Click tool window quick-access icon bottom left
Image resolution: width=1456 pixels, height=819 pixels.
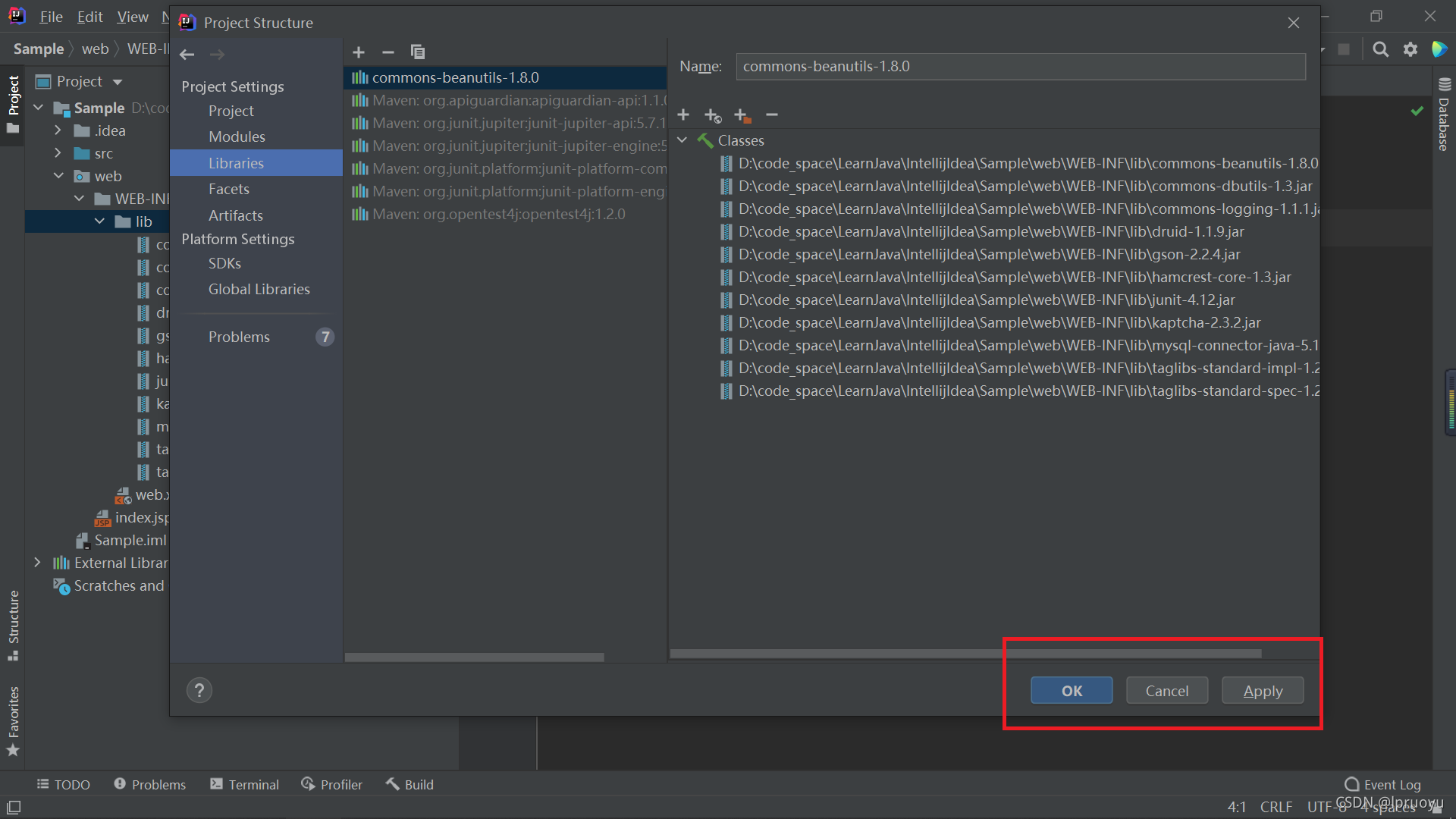(x=14, y=807)
